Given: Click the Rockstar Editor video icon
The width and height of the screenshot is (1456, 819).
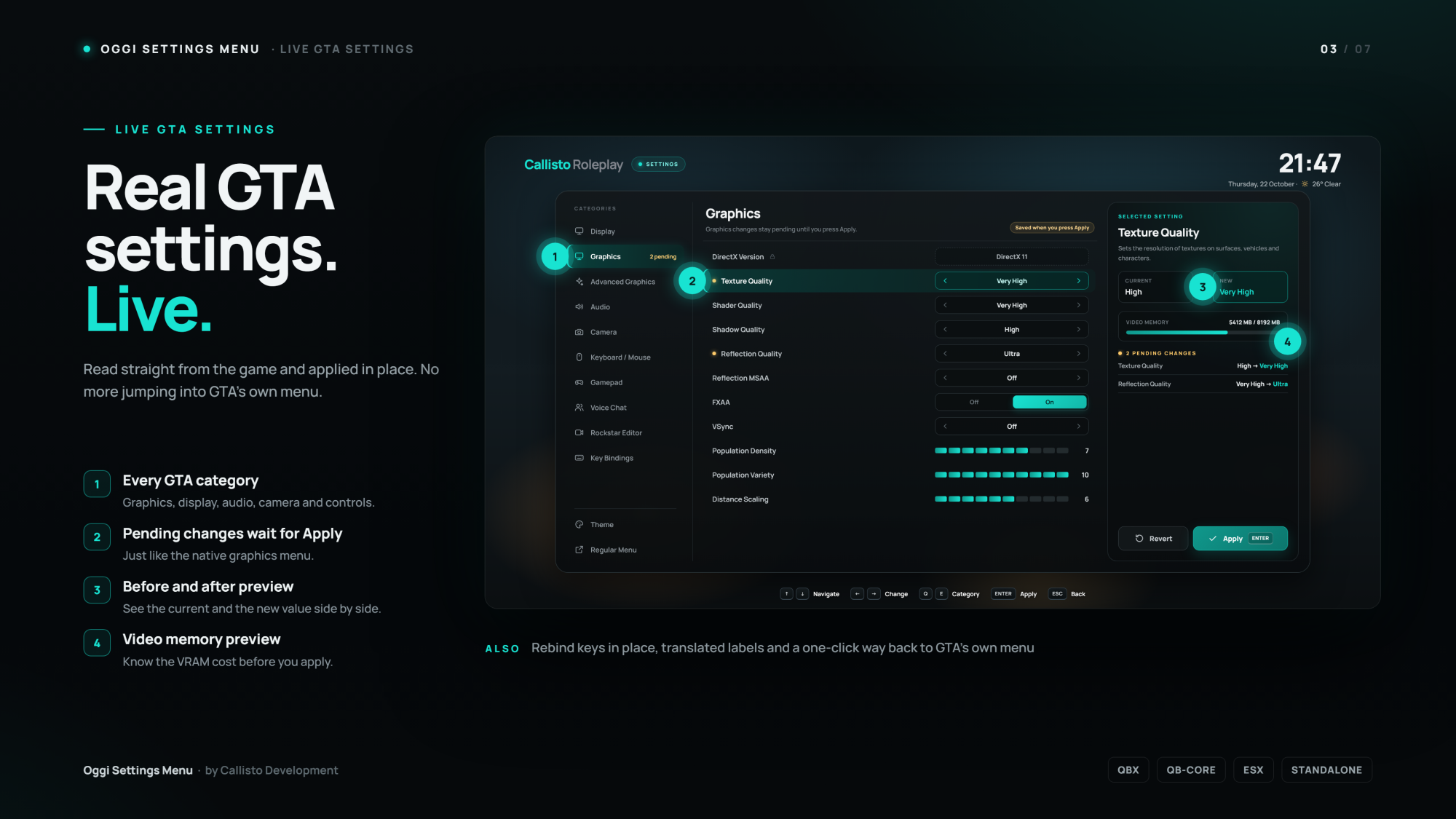Looking at the screenshot, I should click(579, 433).
